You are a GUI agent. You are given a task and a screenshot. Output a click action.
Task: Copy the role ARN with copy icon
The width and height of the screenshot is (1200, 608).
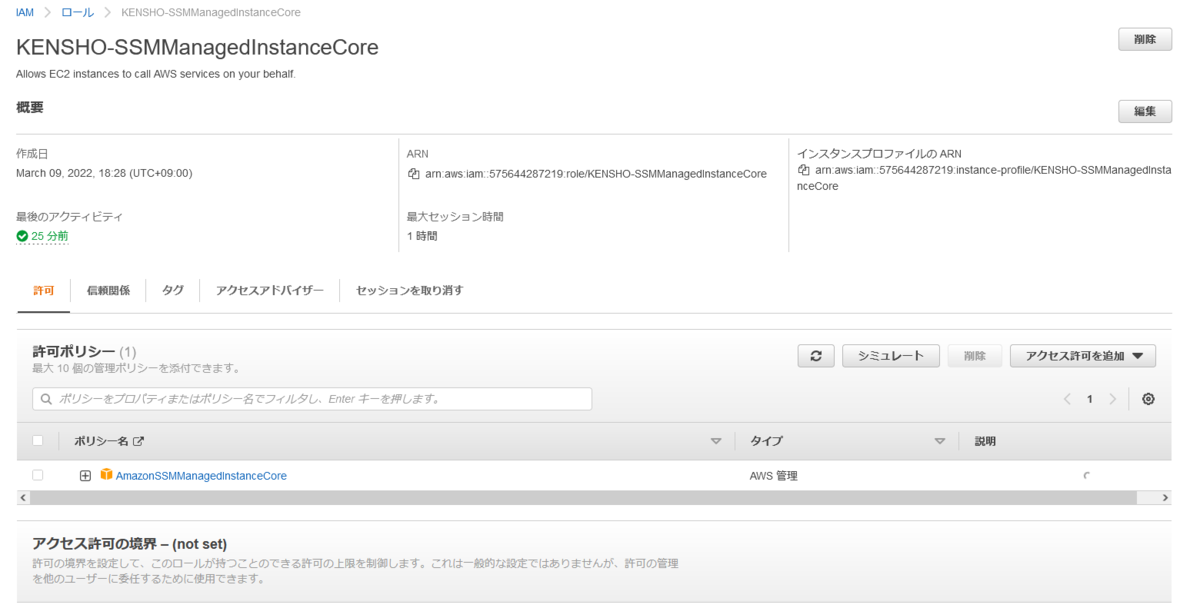point(413,173)
